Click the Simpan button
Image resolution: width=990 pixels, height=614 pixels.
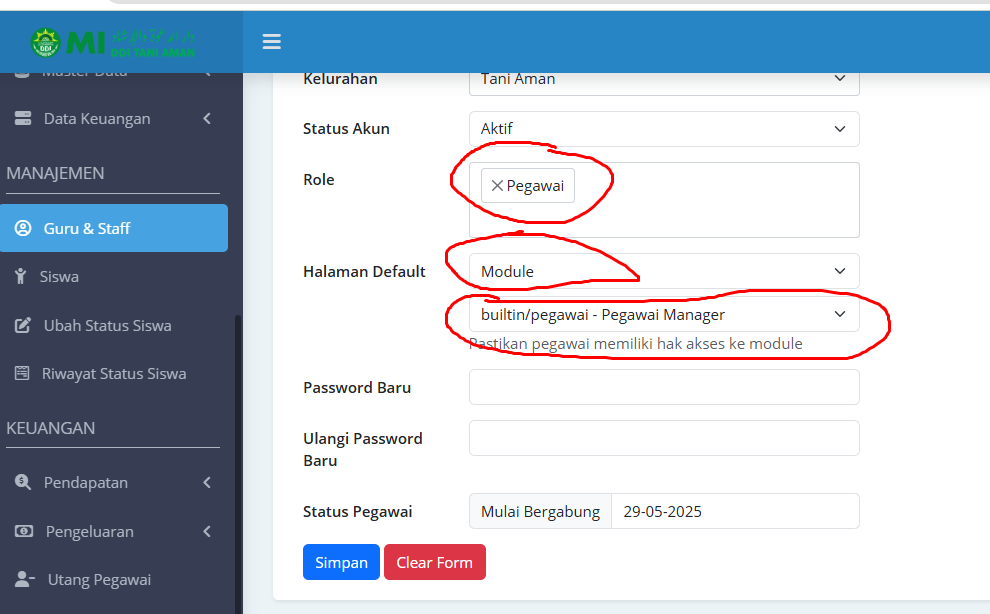tap(341, 562)
